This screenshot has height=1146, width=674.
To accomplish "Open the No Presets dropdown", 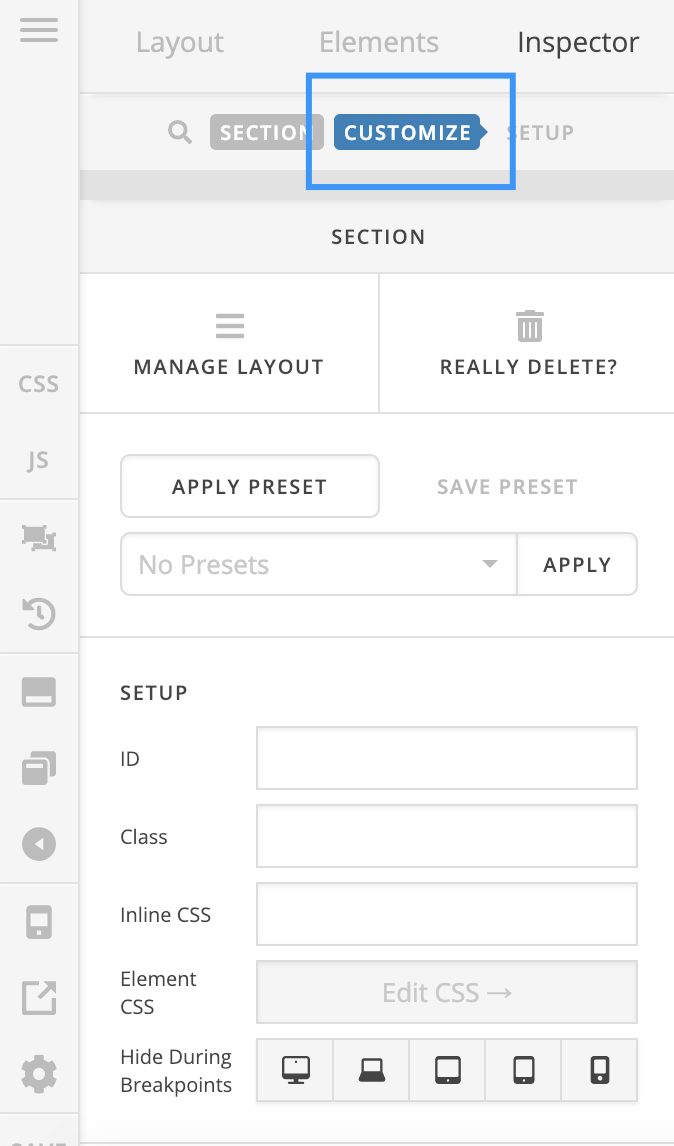I will tap(318, 565).
